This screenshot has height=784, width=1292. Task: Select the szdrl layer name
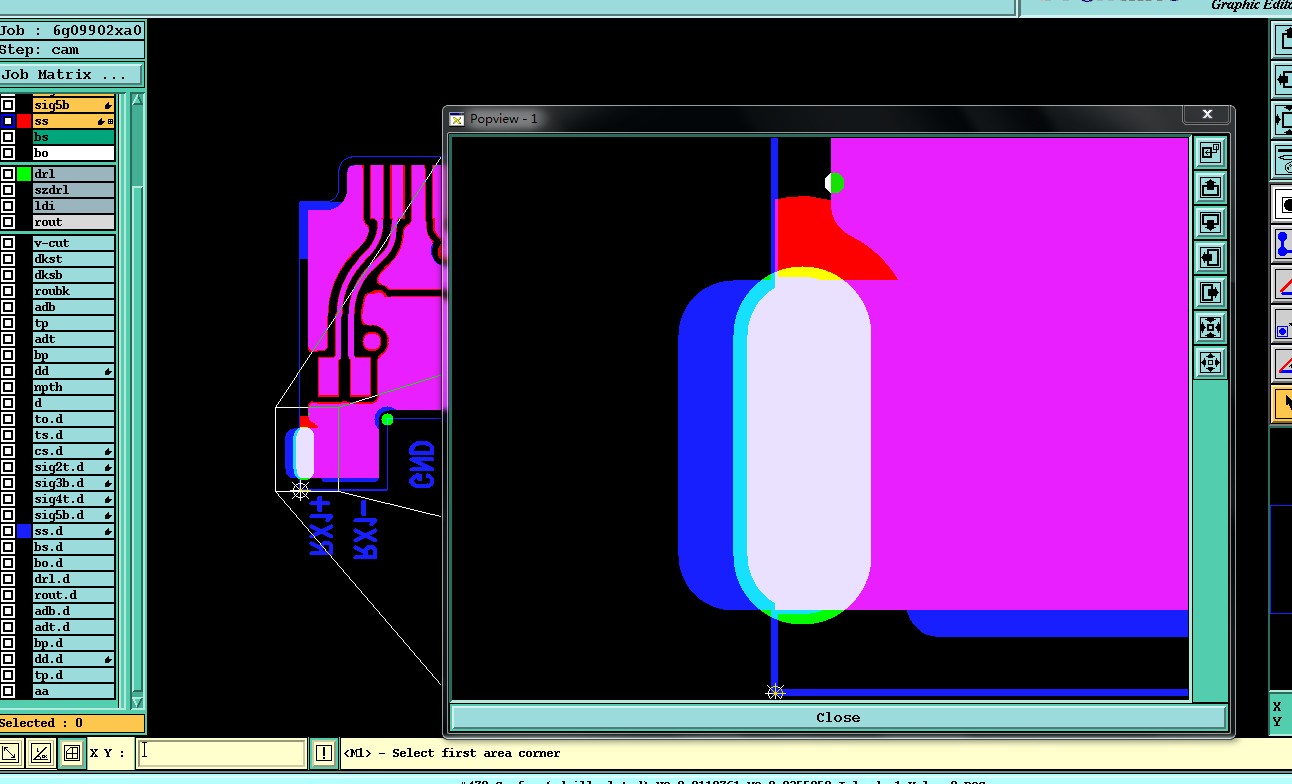coord(73,190)
